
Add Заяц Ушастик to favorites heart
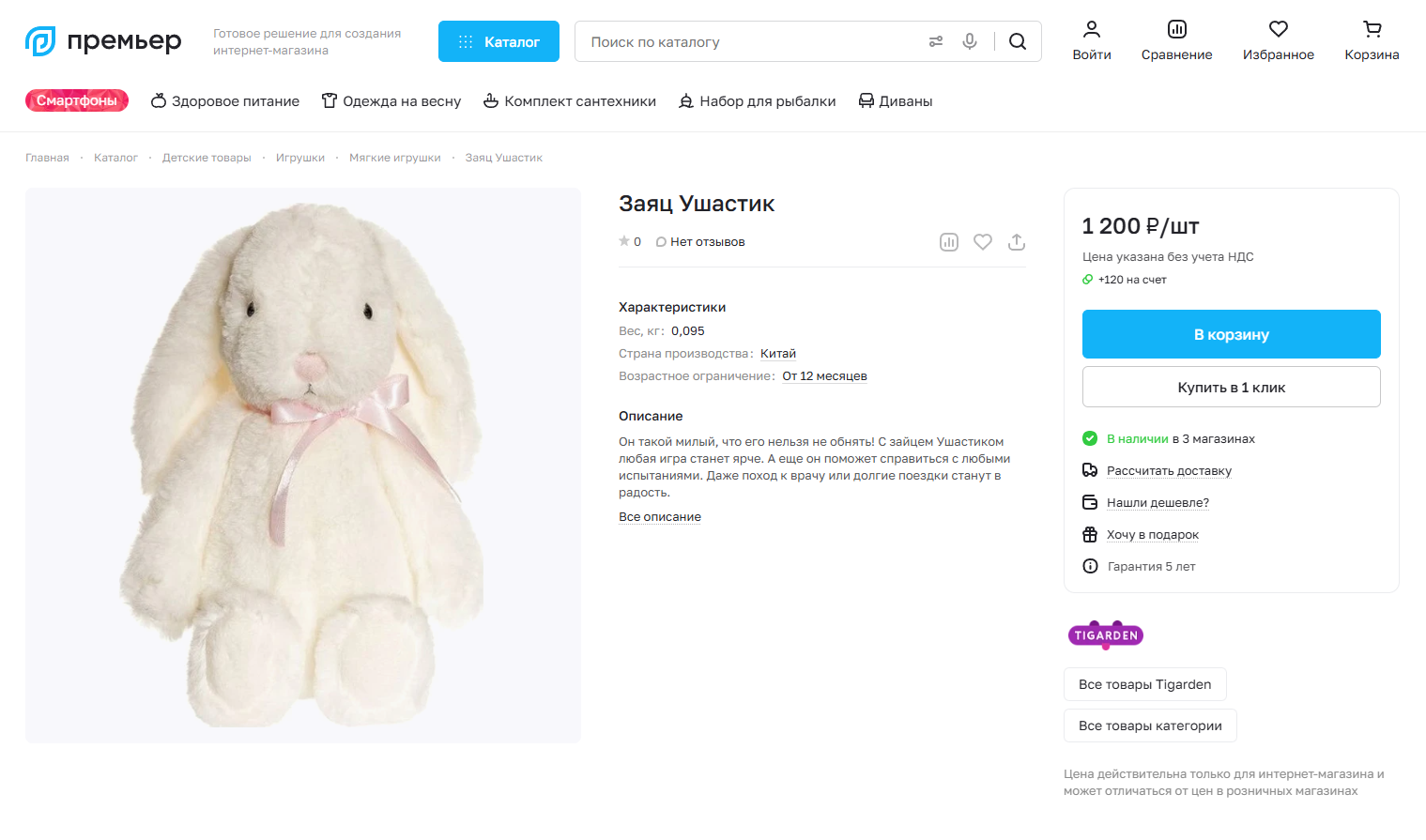tap(983, 242)
